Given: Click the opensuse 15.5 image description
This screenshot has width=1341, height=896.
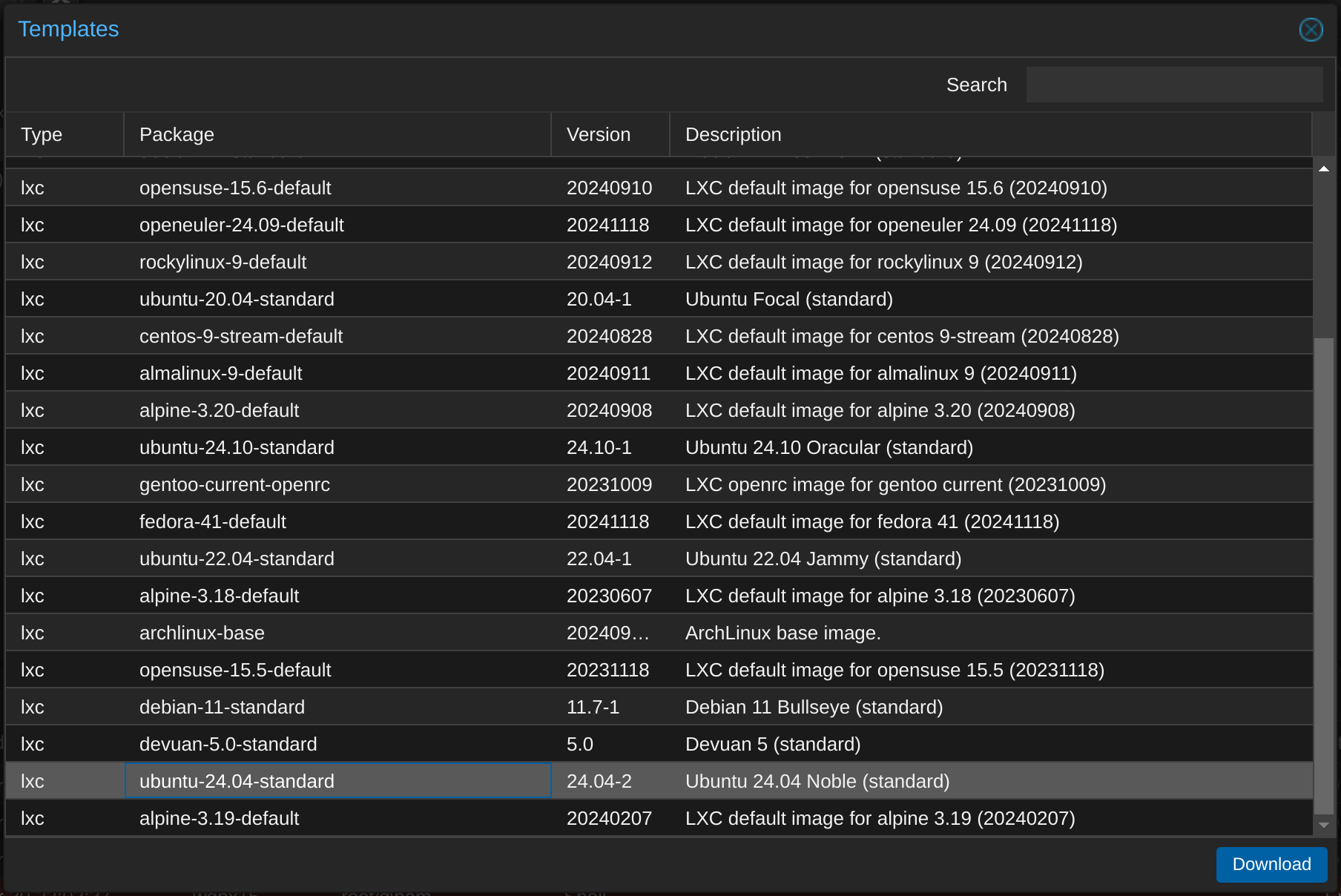Looking at the screenshot, I should (895, 670).
